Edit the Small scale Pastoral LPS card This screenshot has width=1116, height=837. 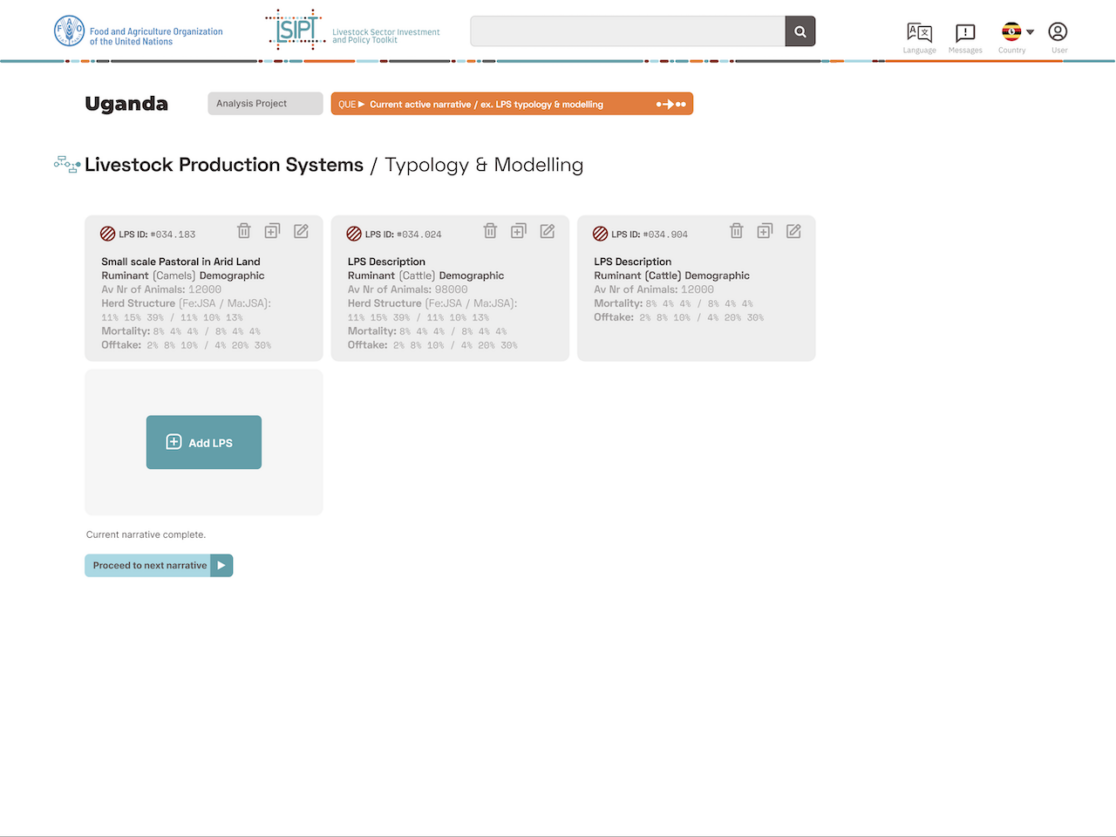click(301, 231)
